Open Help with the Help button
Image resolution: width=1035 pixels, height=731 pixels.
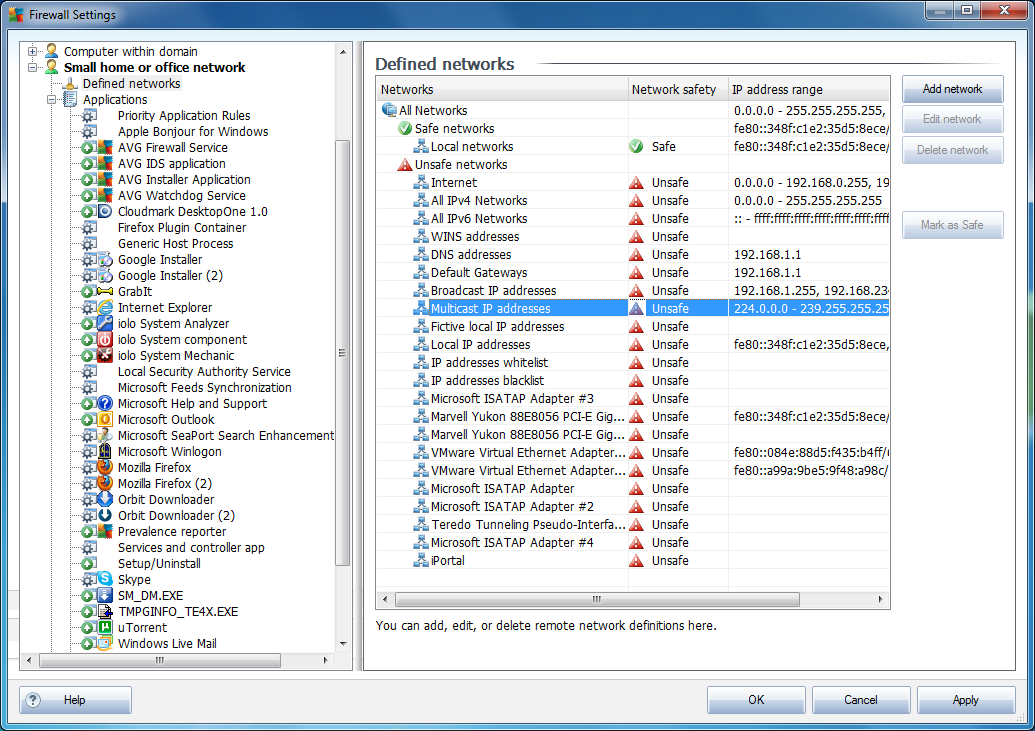pyautogui.click(x=75, y=700)
